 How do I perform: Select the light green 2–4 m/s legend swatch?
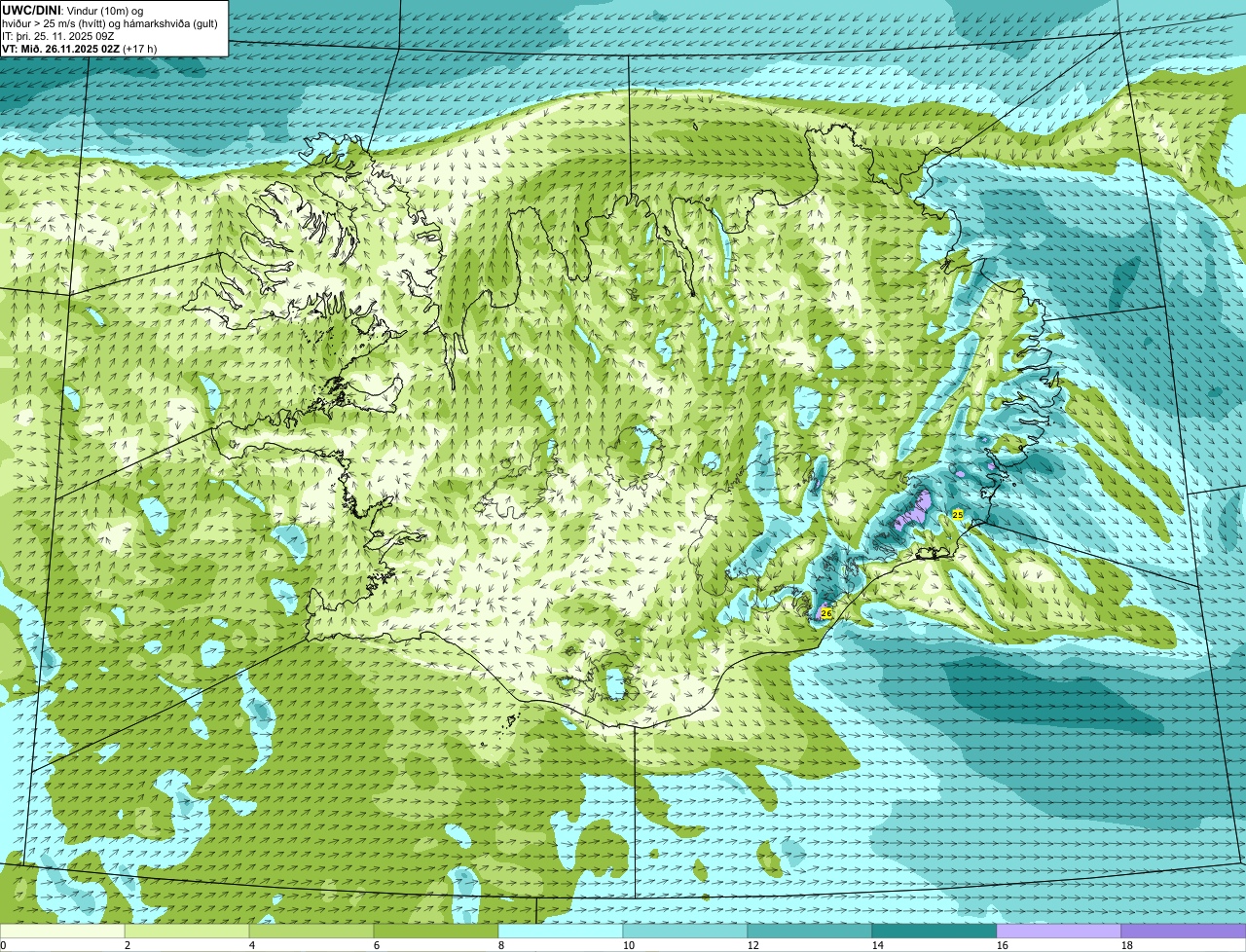(187, 932)
